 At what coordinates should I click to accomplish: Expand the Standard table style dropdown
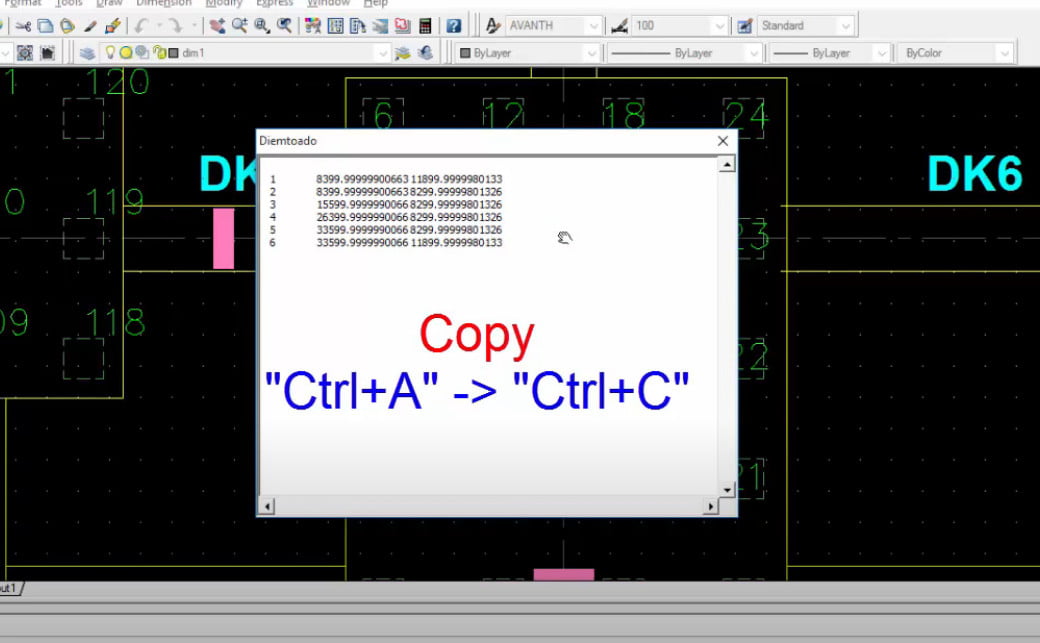pyautogui.click(x=846, y=26)
